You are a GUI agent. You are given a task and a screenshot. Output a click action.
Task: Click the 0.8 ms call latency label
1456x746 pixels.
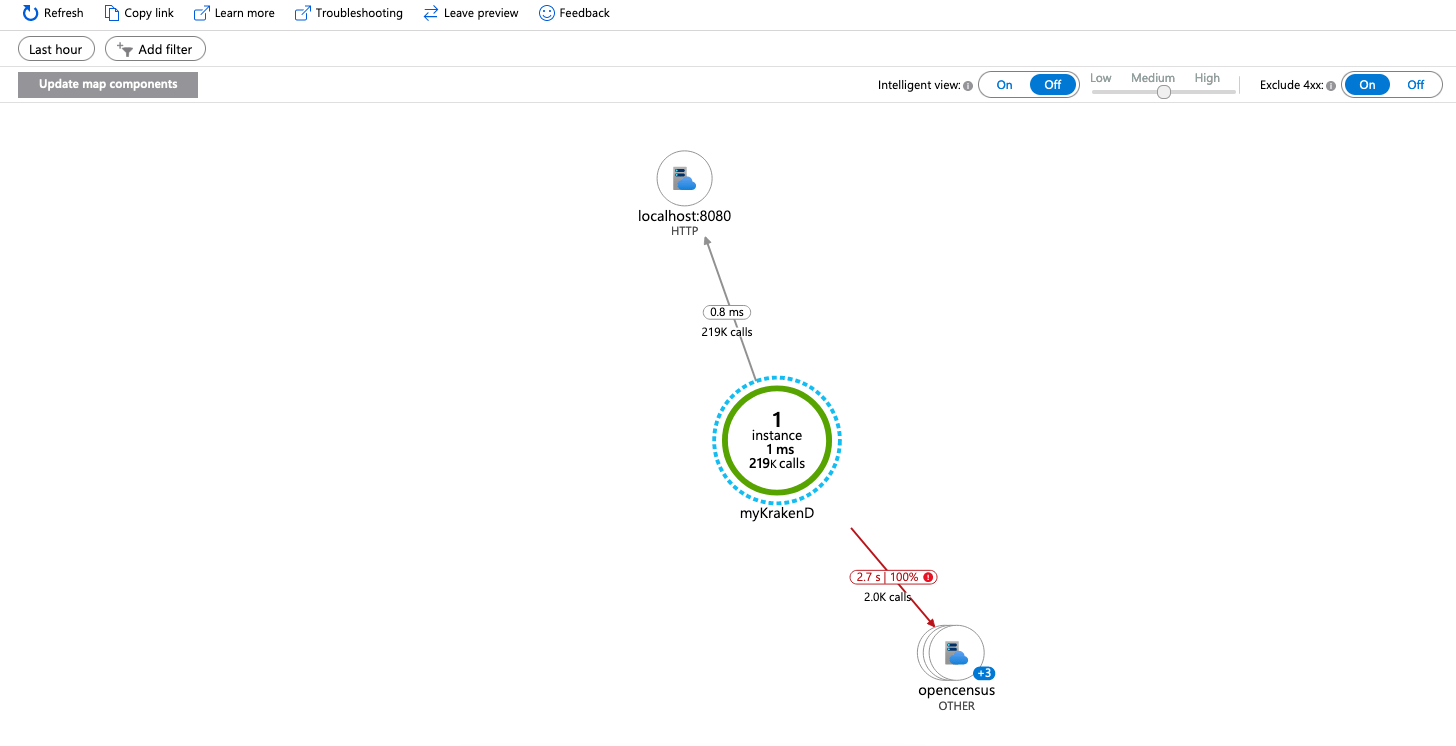(x=726, y=313)
